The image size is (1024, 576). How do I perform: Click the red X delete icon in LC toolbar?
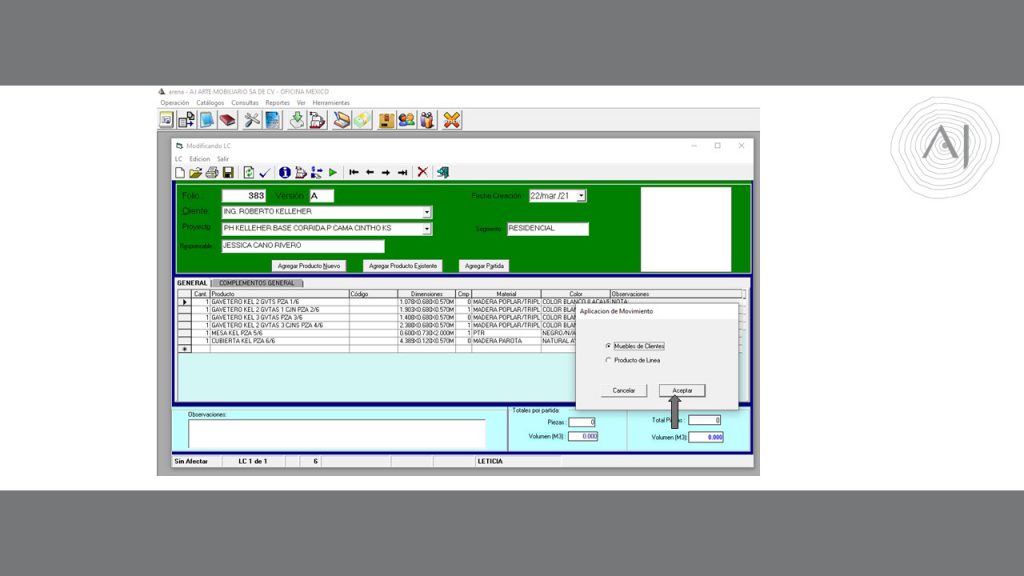tap(422, 172)
